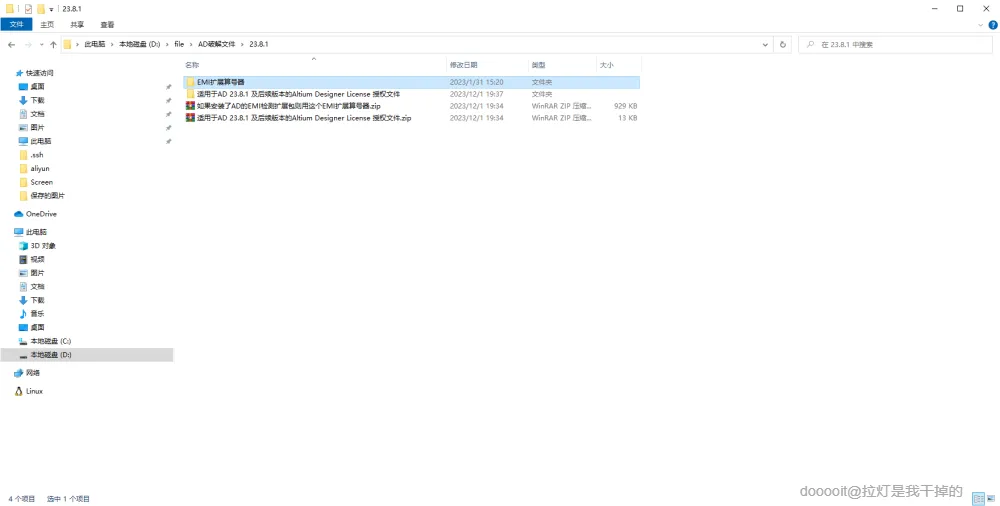Expand the chevron after 本地磁盘 (D:) breadcrumb
This screenshot has height=506, width=1000.
tap(167, 44)
